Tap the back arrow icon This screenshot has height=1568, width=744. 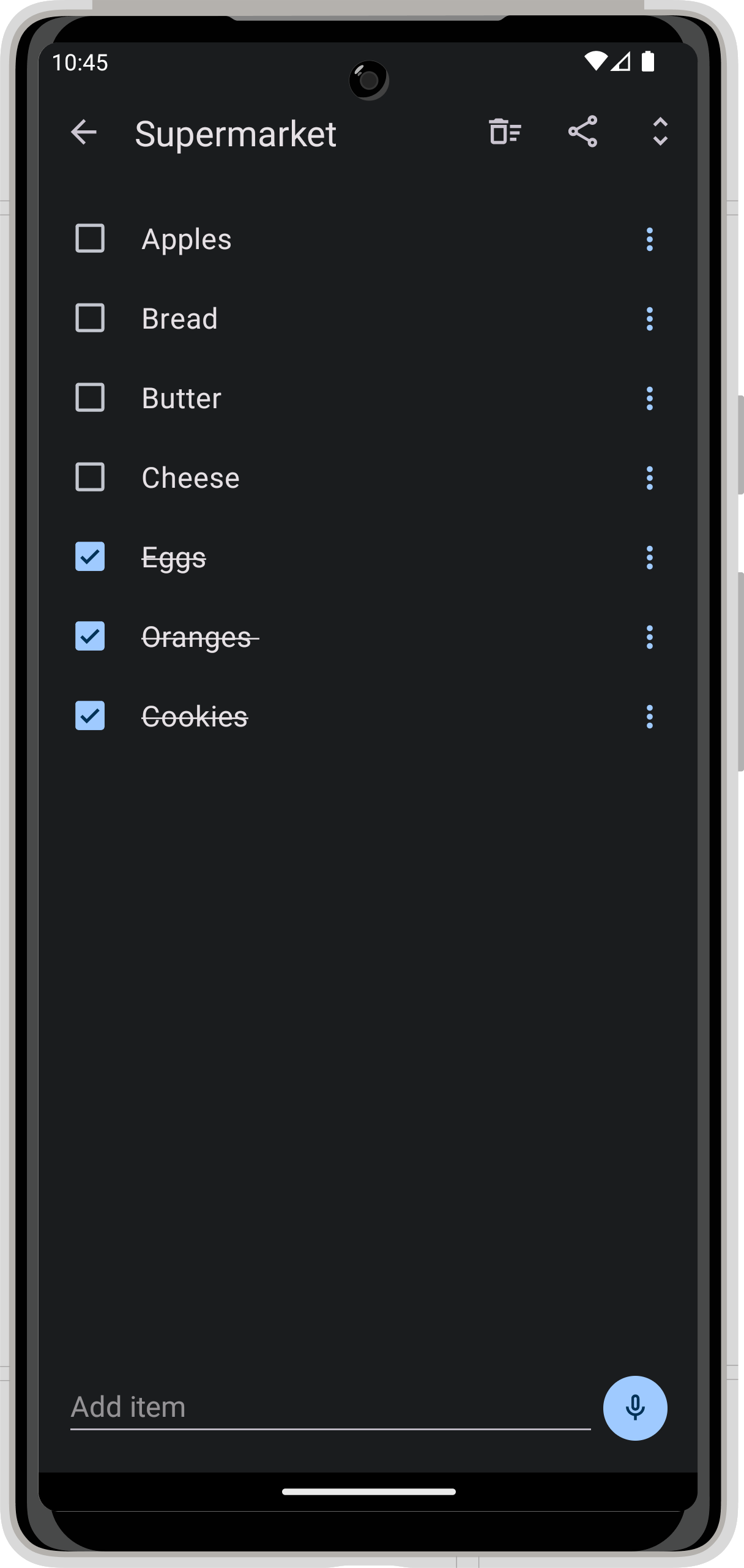[84, 132]
